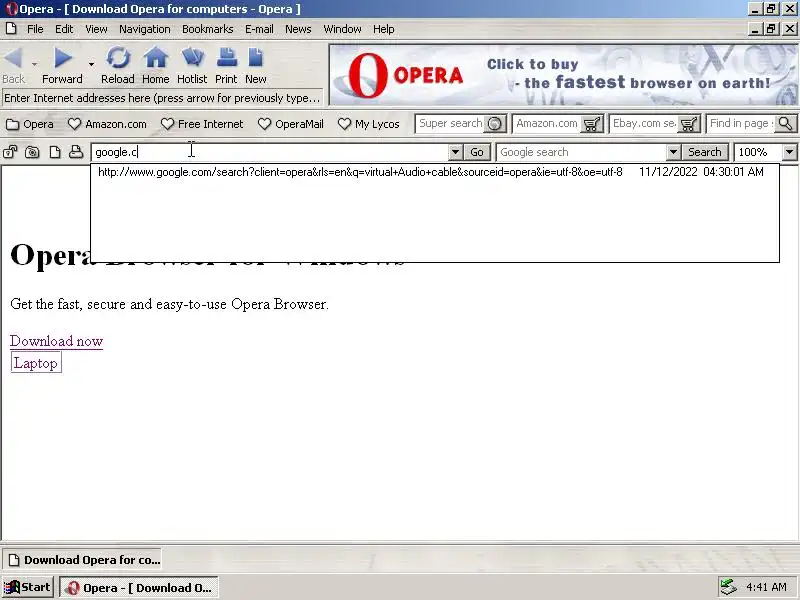Open the Window menu
Viewport: 800px width, 600px height.
[342, 29]
